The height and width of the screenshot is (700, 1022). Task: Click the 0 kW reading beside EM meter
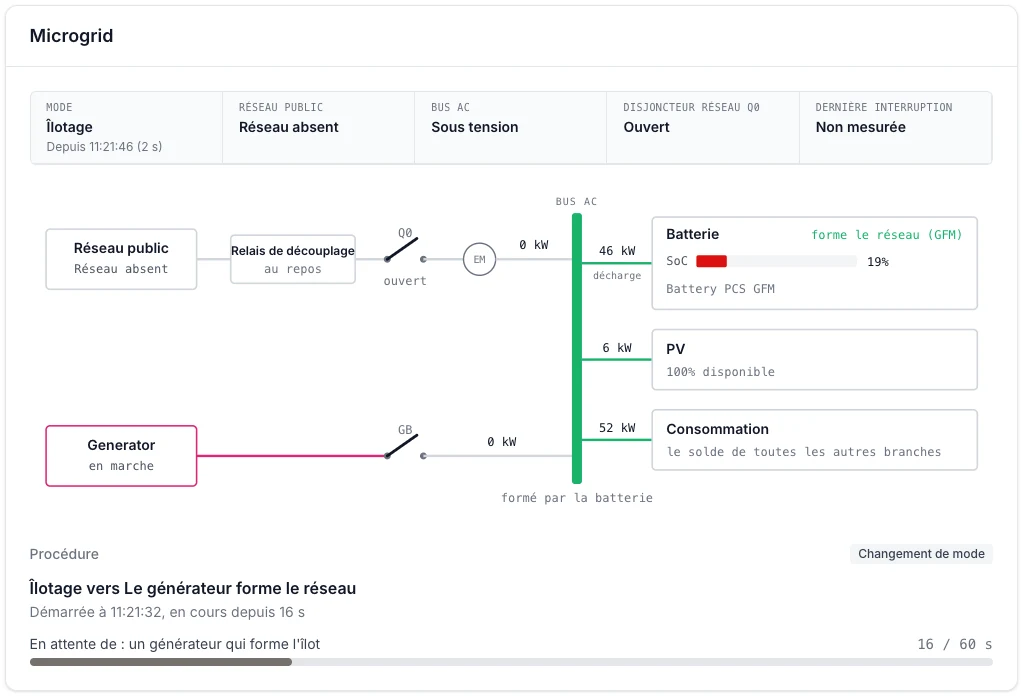[x=534, y=245]
